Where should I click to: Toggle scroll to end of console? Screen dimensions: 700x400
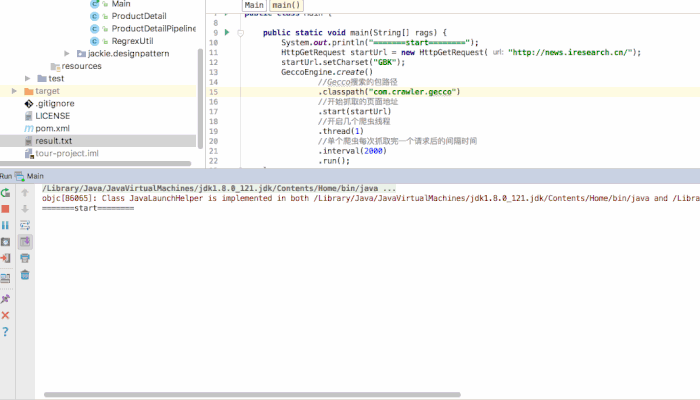(25, 242)
